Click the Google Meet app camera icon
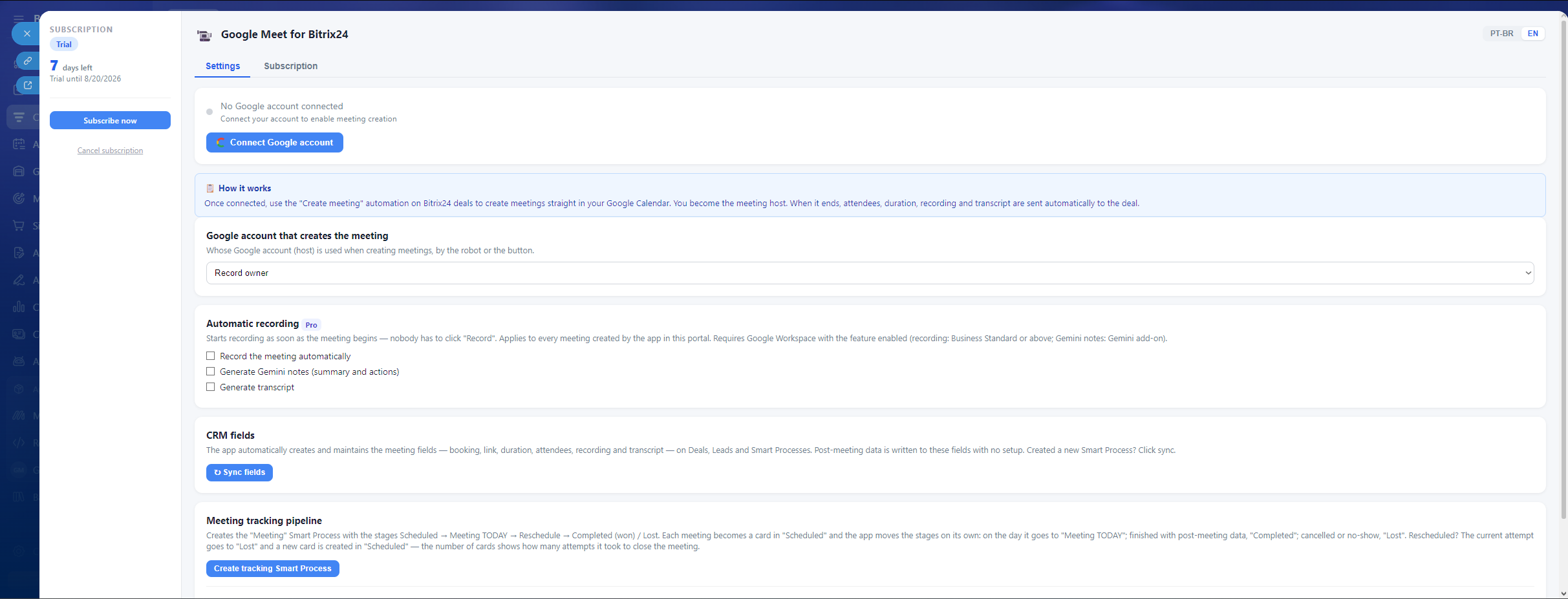Viewport: 1568px width, 599px height. (204, 36)
